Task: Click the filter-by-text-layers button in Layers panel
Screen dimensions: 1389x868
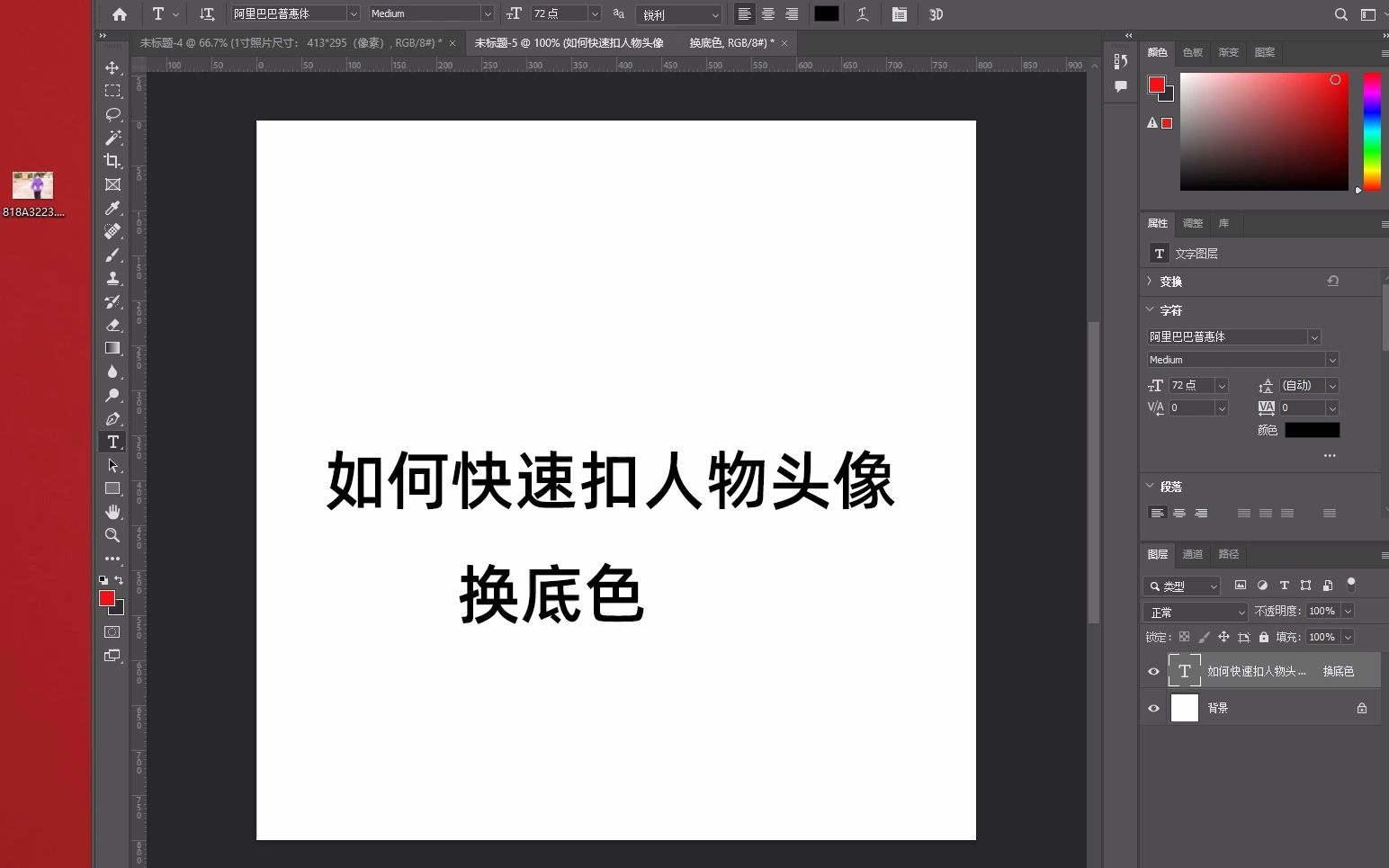Action: click(1284, 585)
